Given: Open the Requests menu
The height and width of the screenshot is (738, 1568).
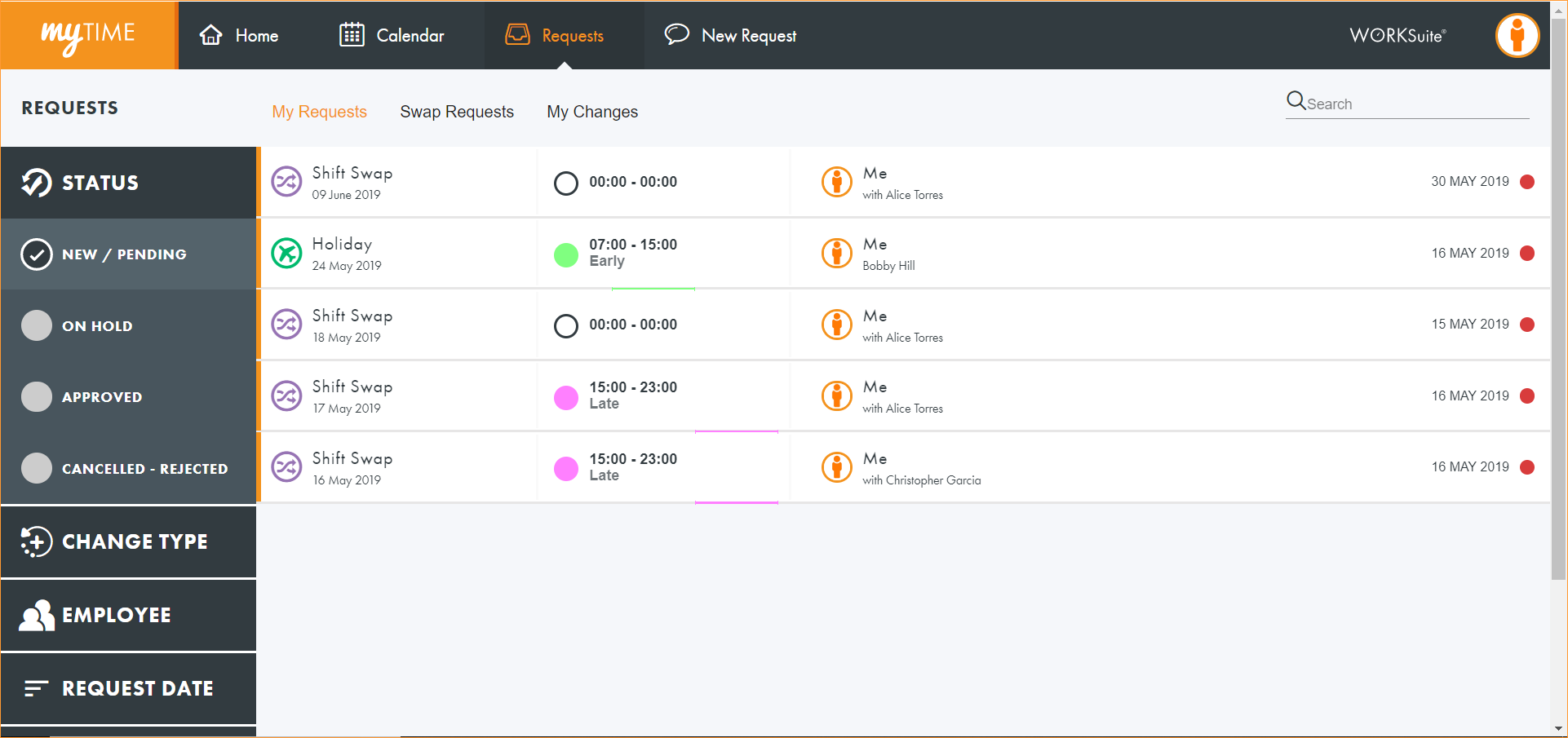Looking at the screenshot, I should [565, 35].
